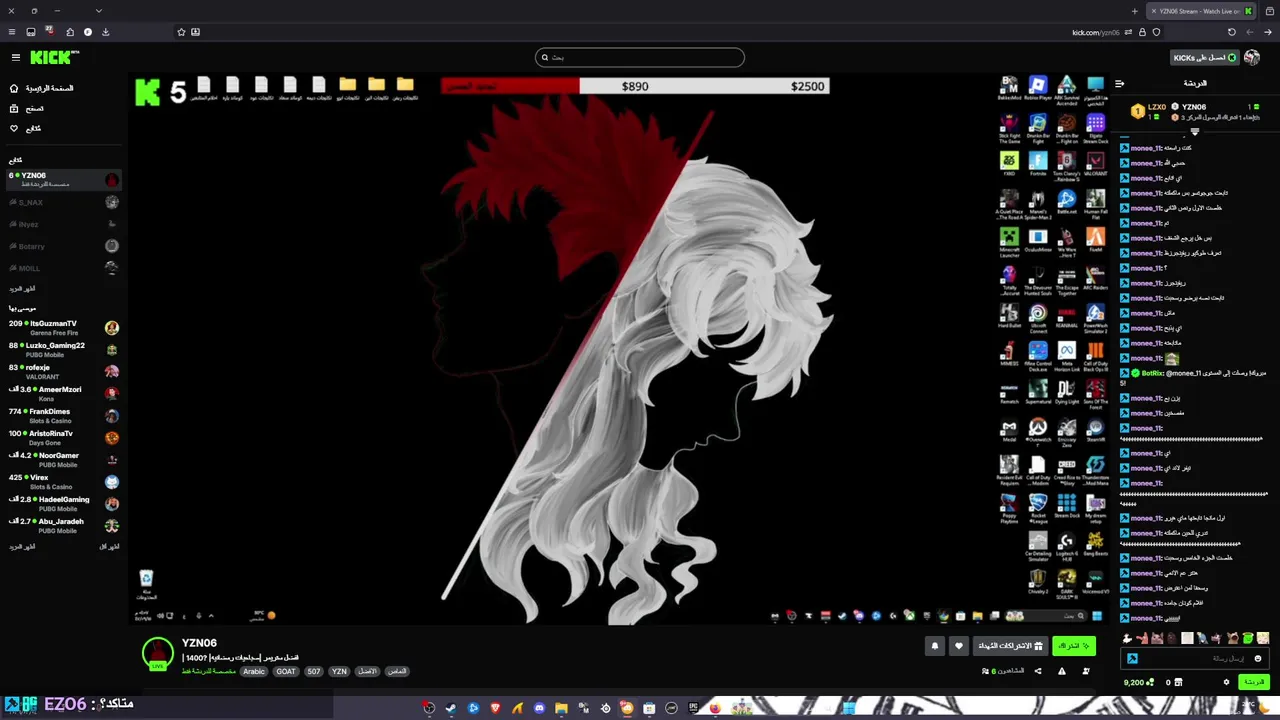Open HadeelGaming recommended channel

(63, 504)
